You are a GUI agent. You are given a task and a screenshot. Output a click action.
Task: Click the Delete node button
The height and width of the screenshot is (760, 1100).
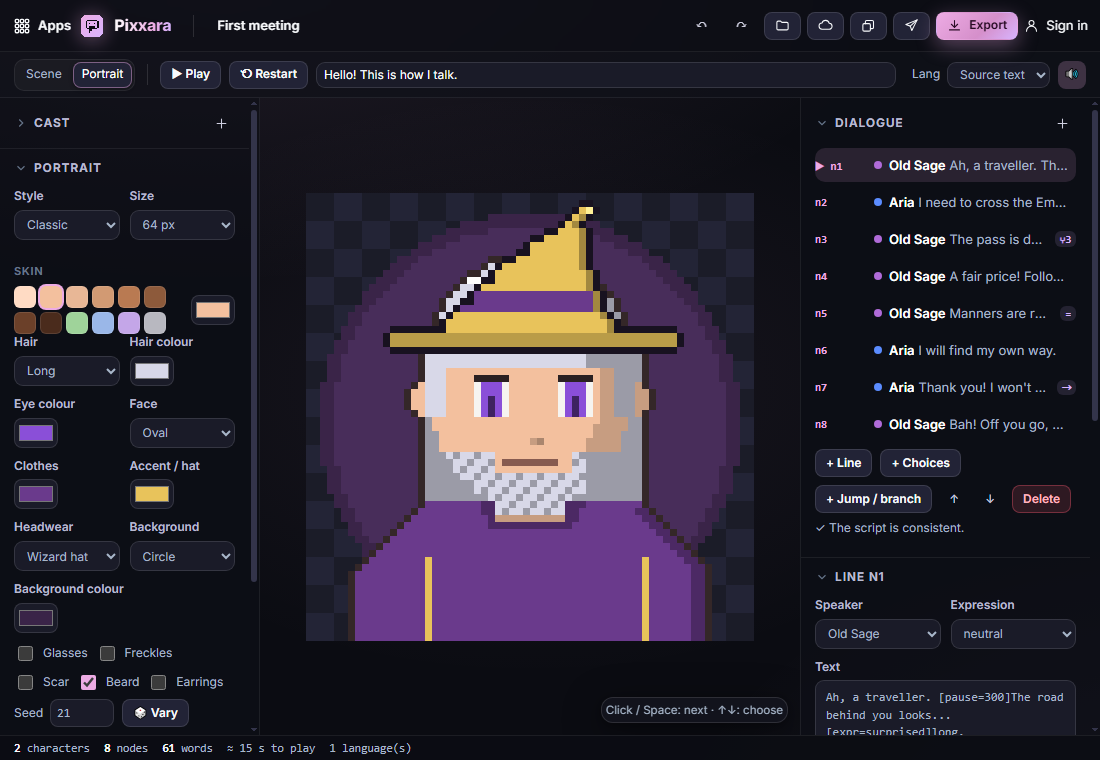[1041, 499]
